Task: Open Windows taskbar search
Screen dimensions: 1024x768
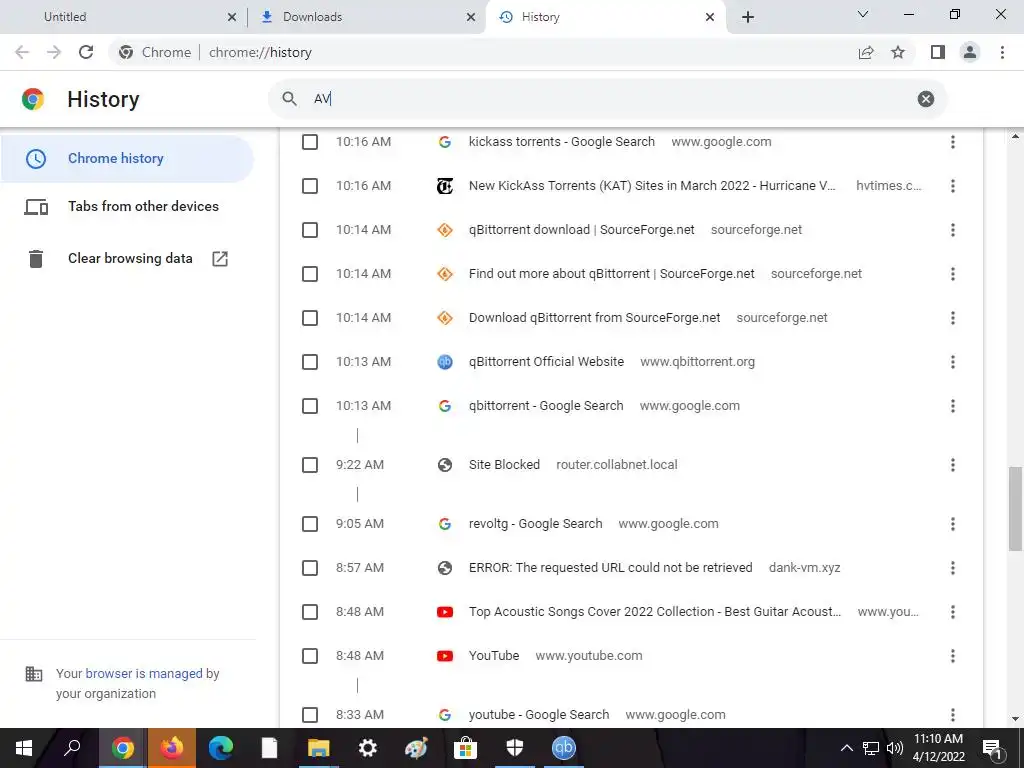Action: (x=72, y=748)
